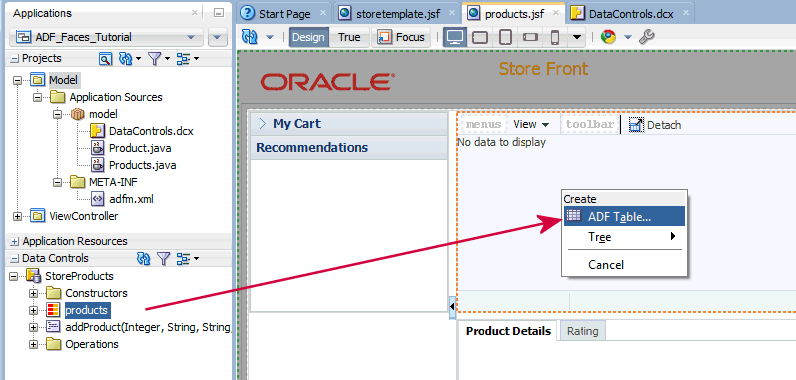The image size is (796, 380).
Task: Expand the My Cart accordion panel
Action: (x=262, y=124)
